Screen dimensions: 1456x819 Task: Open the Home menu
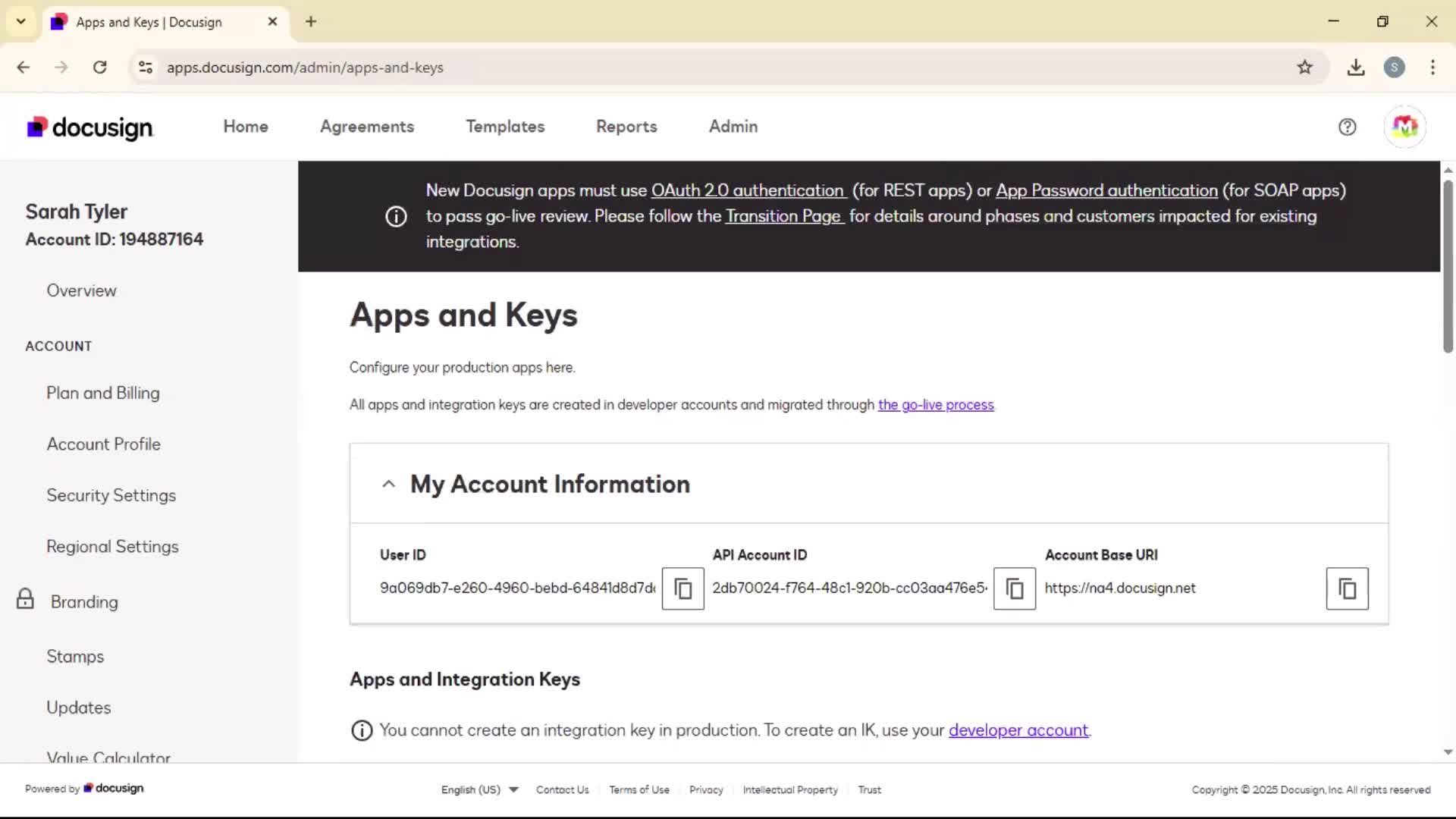coord(246,127)
